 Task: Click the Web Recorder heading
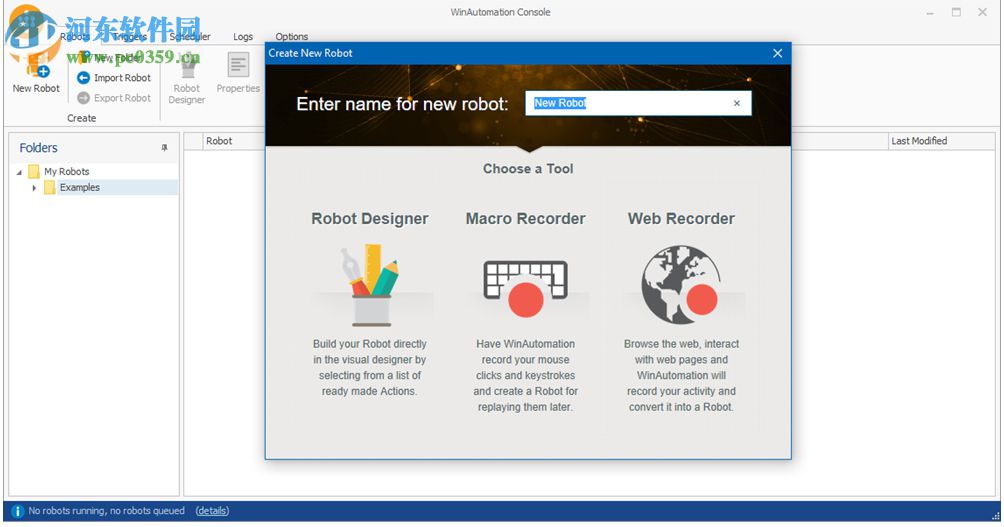pos(681,219)
